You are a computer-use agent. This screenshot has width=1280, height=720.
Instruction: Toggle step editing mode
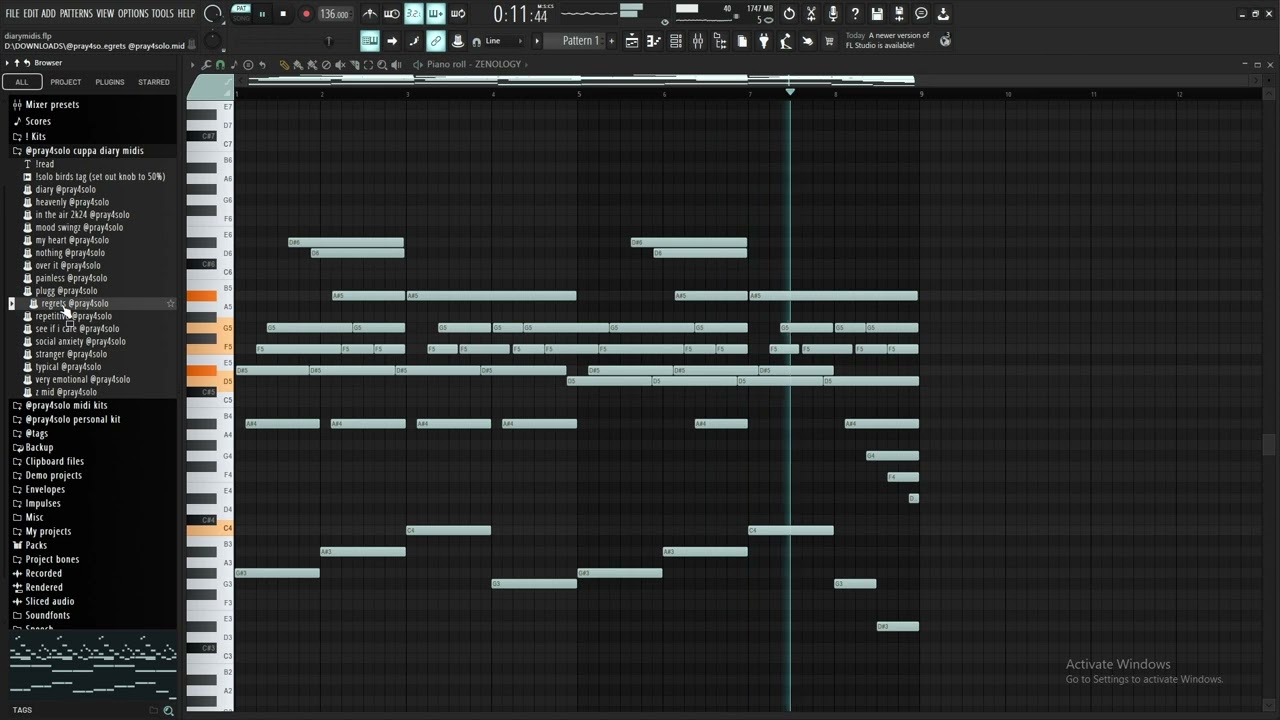click(414, 41)
